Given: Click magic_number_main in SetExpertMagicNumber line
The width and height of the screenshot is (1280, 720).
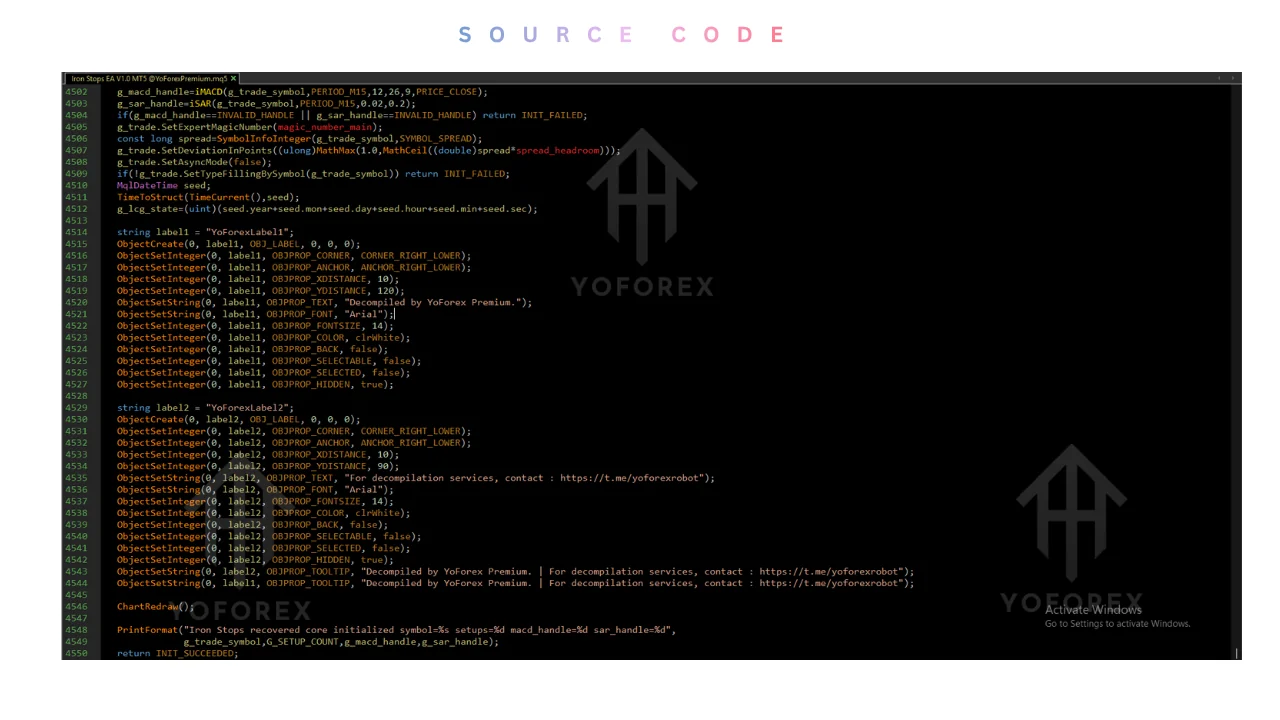Looking at the screenshot, I should coord(325,127).
